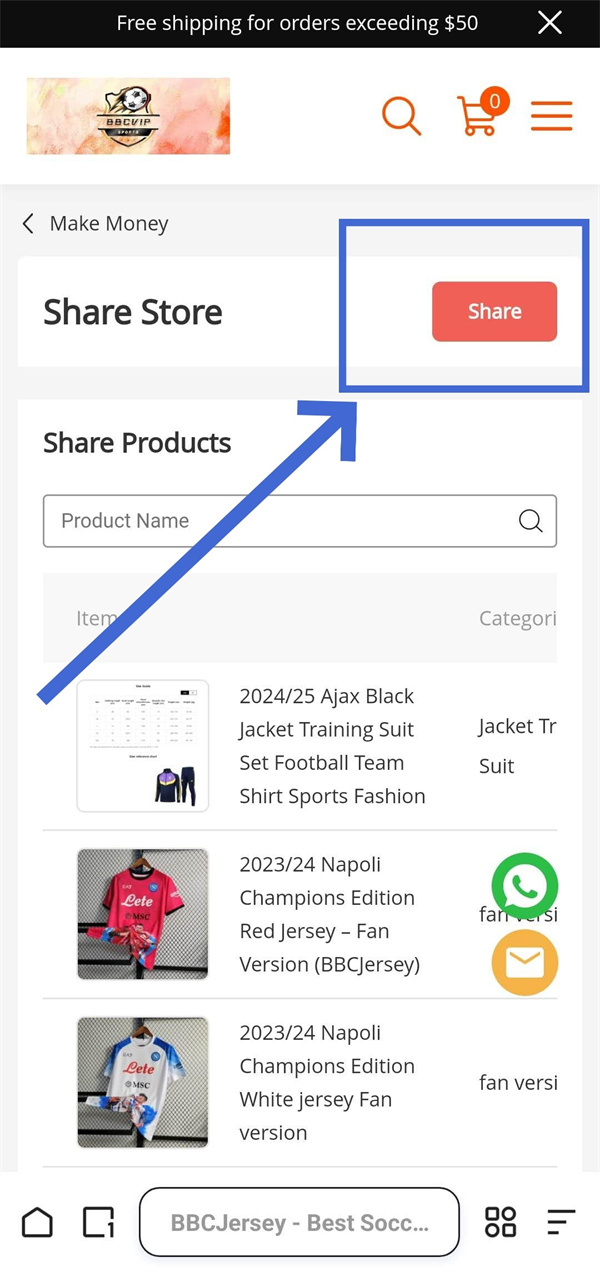Tap the browser new-window icon
The height and width of the screenshot is (1272, 600).
99,1221
